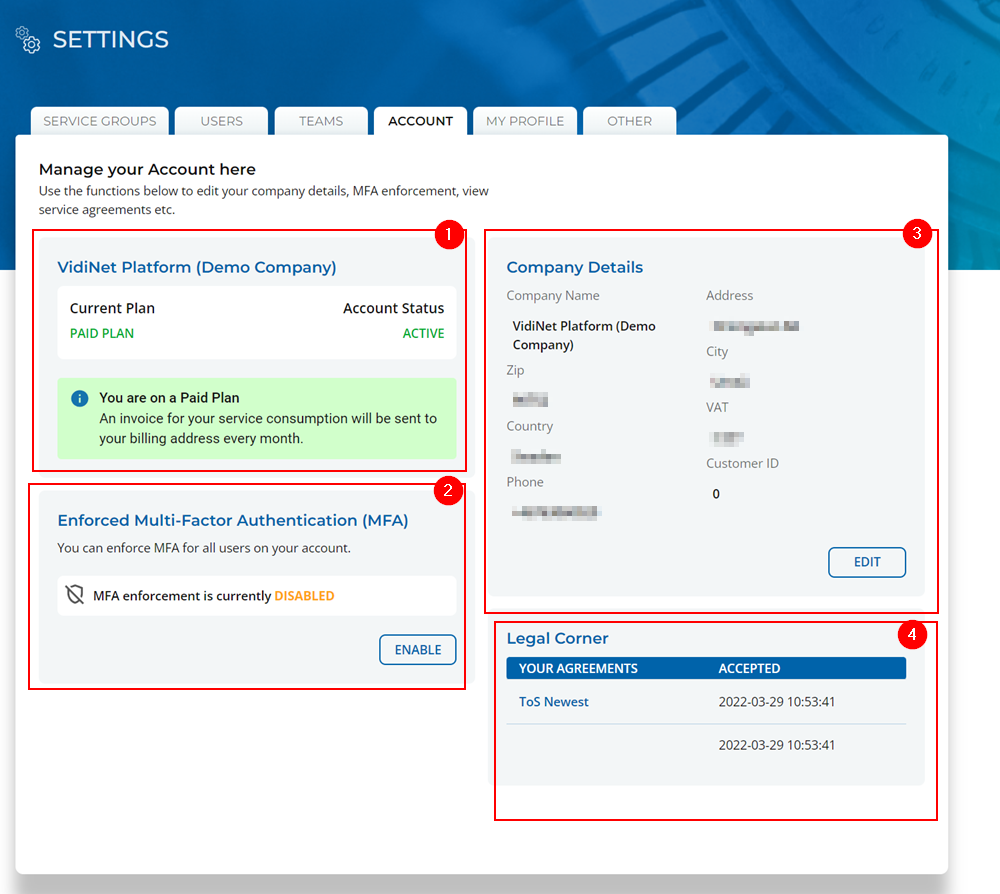The image size is (1000, 894).
Task: Click the red number 2 marker
Action: point(449,491)
